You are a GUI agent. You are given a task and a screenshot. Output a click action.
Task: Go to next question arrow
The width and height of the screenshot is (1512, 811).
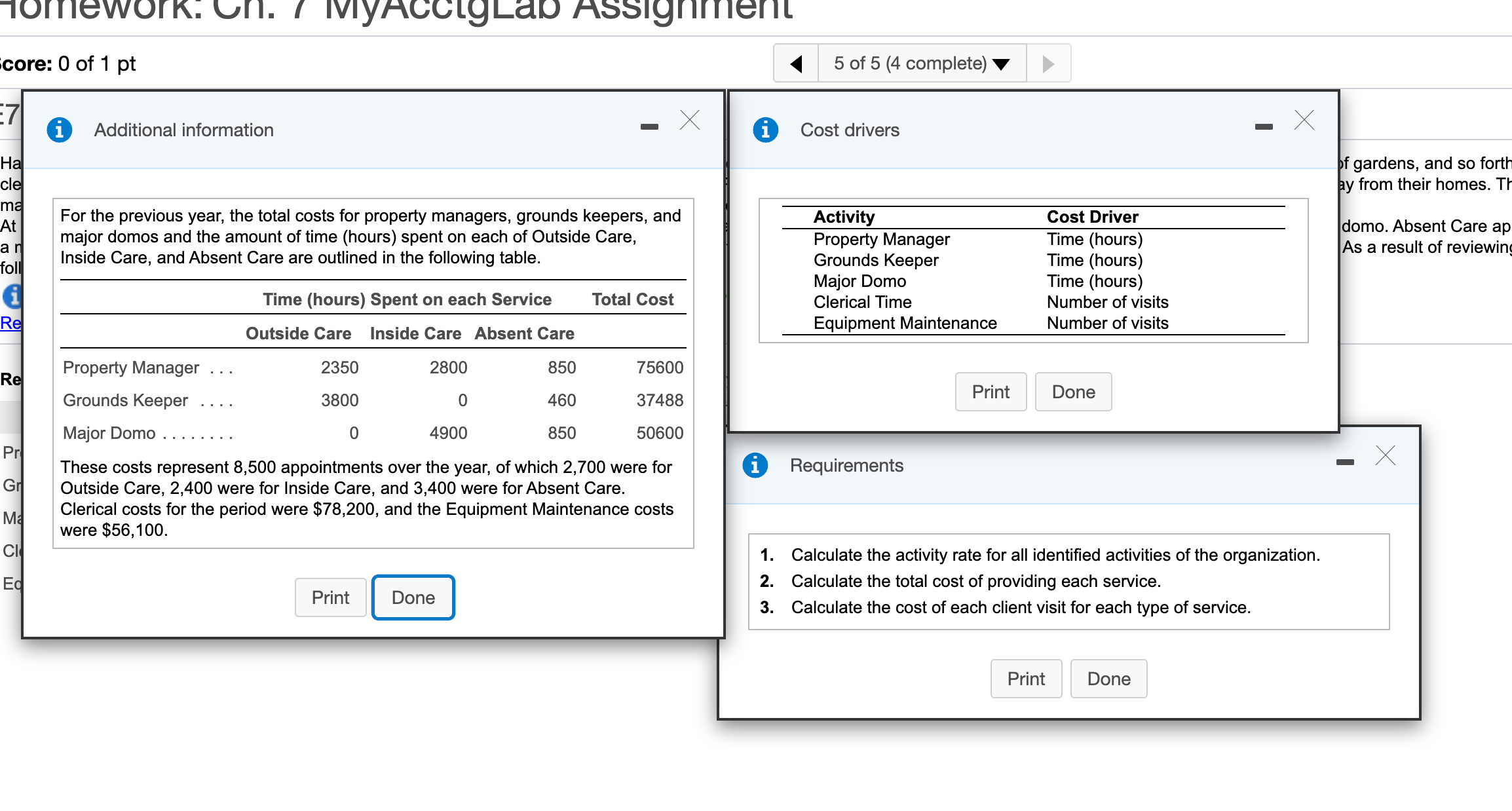(1048, 64)
